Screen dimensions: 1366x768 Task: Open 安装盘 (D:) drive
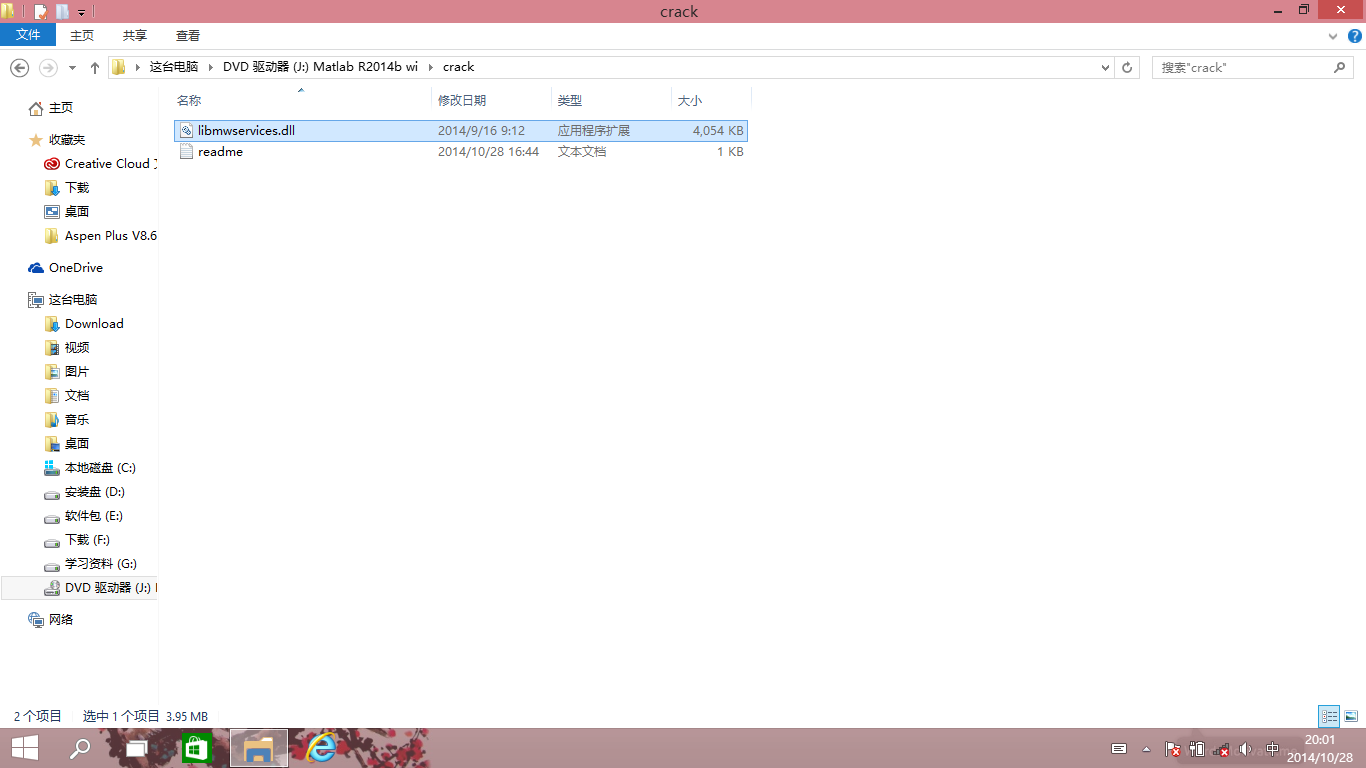tap(95, 492)
